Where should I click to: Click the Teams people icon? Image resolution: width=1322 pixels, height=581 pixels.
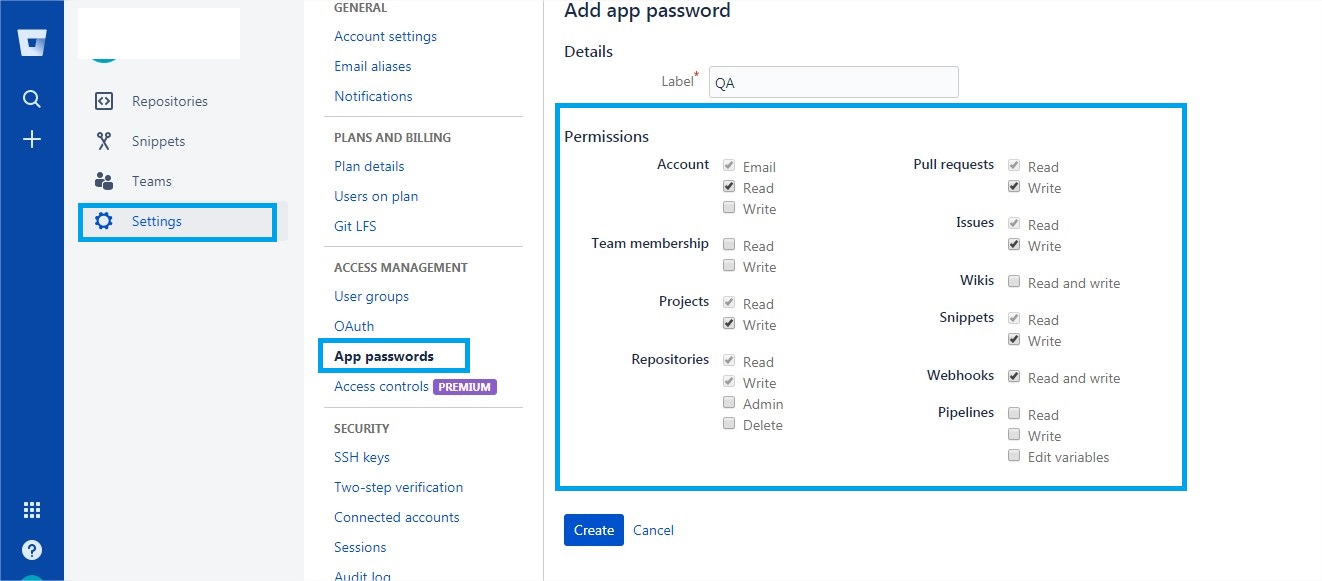click(104, 181)
